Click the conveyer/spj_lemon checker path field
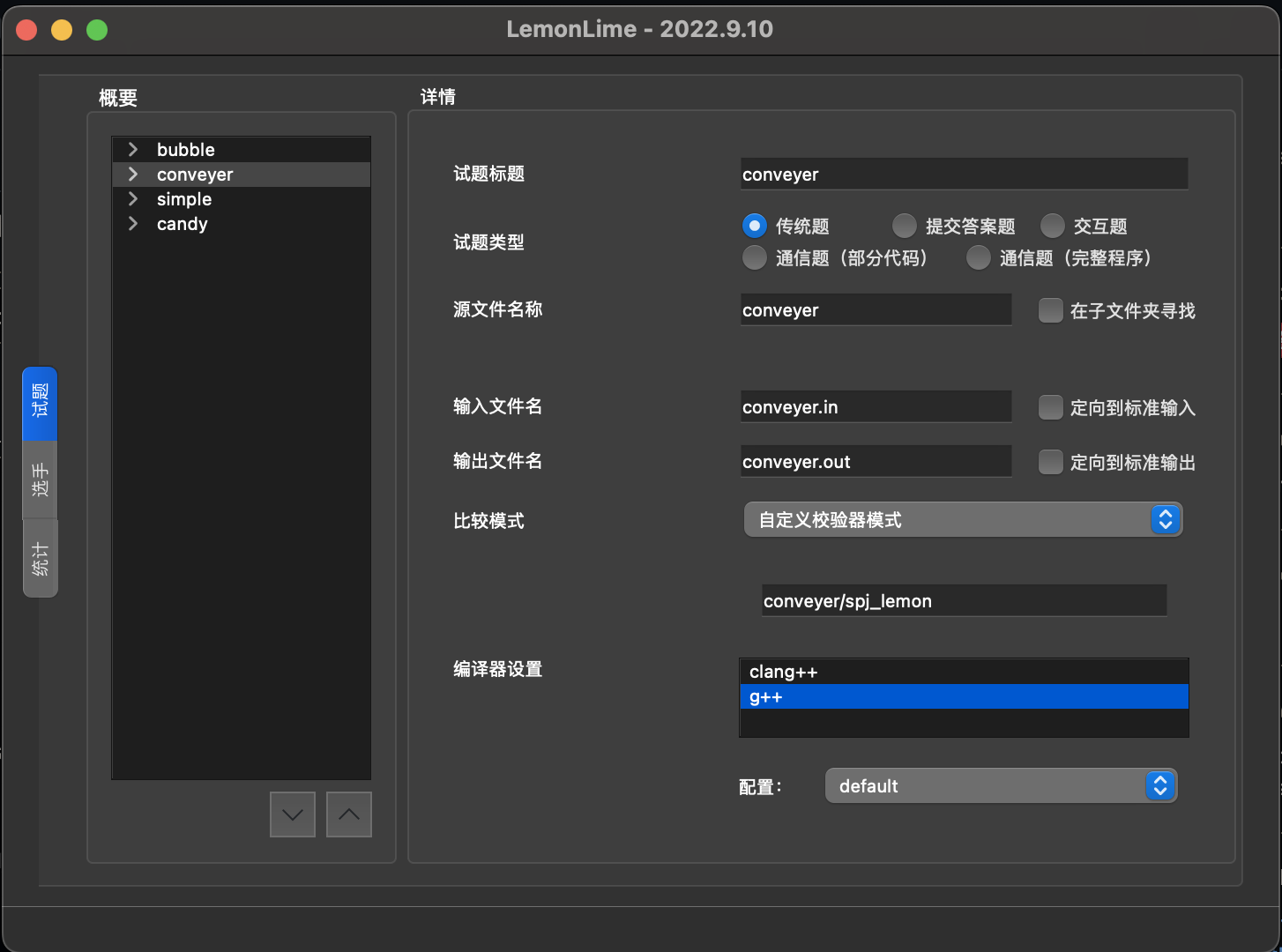Screen dimensions: 1282x952 click(x=964, y=600)
